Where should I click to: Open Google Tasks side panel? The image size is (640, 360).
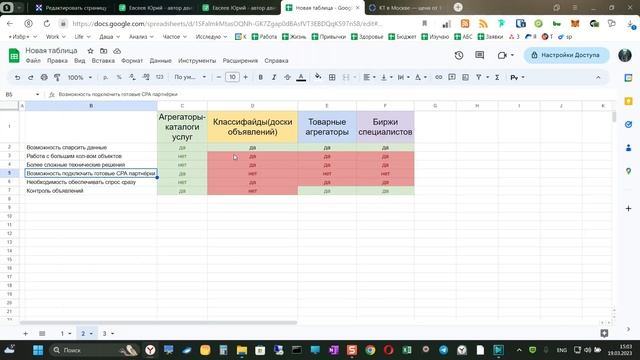[x=629, y=124]
